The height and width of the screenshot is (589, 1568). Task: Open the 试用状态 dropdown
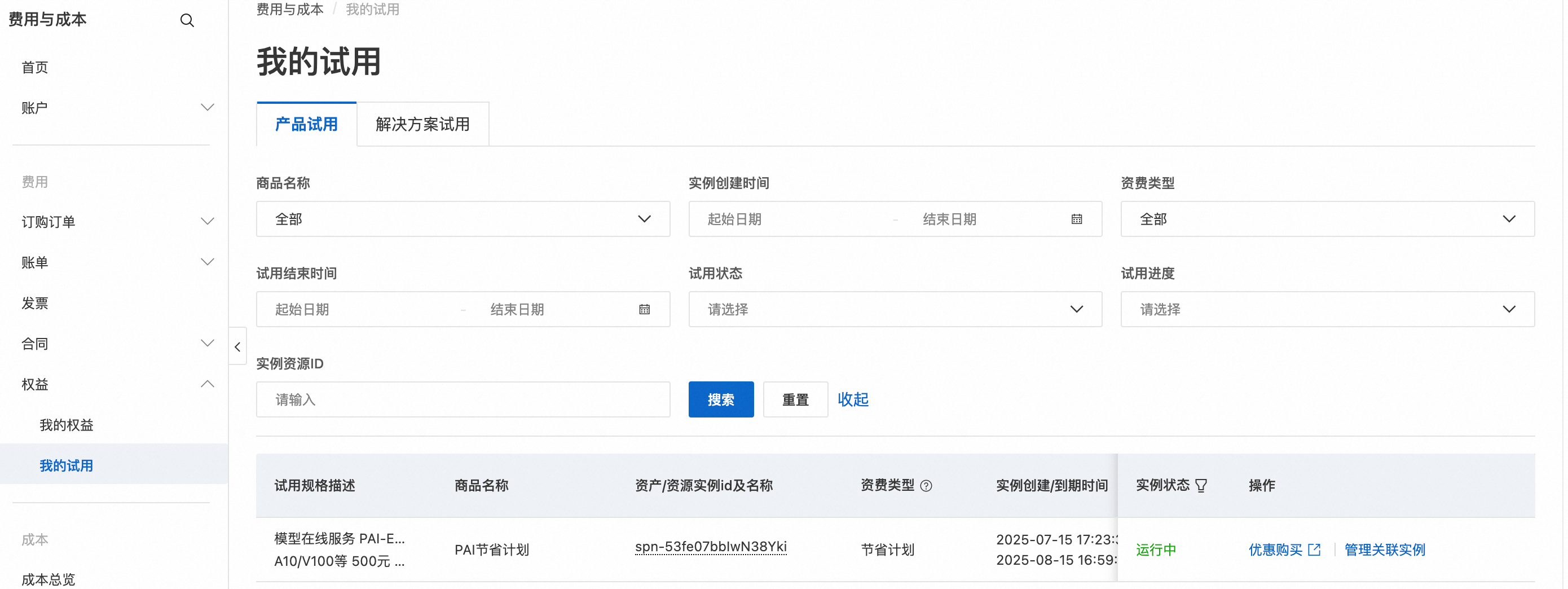pyautogui.click(x=895, y=309)
